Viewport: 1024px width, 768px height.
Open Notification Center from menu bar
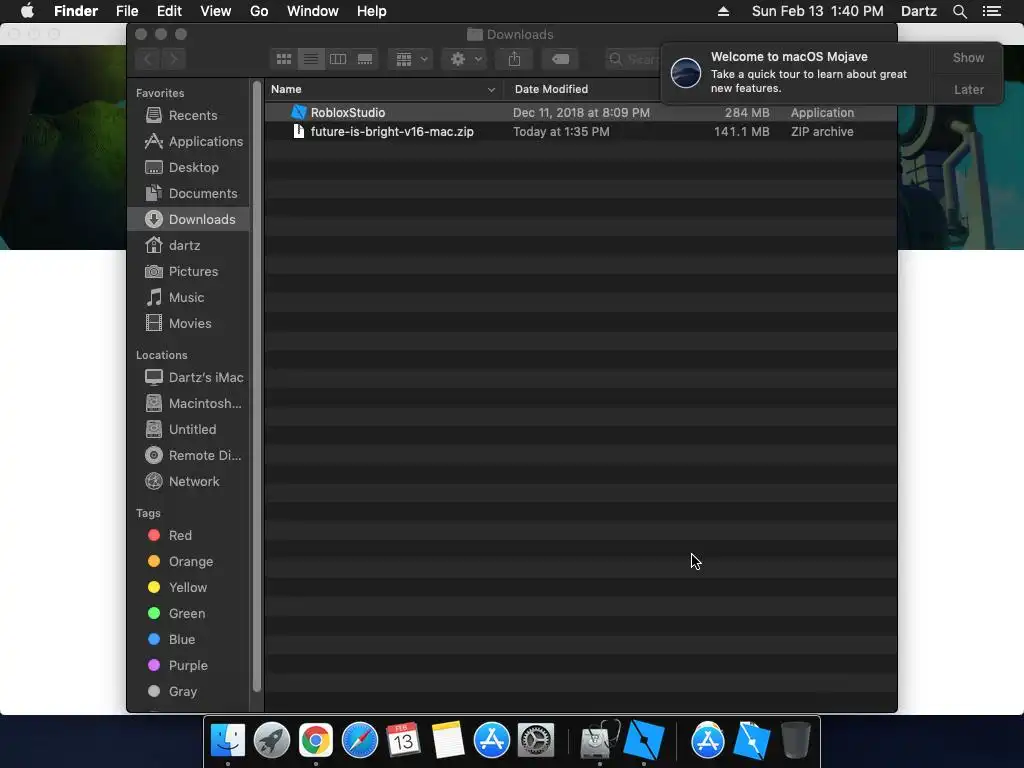pos(992,11)
